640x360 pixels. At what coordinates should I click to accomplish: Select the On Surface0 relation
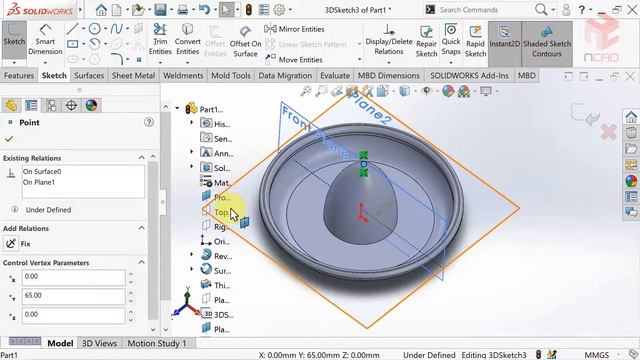click(x=42, y=171)
